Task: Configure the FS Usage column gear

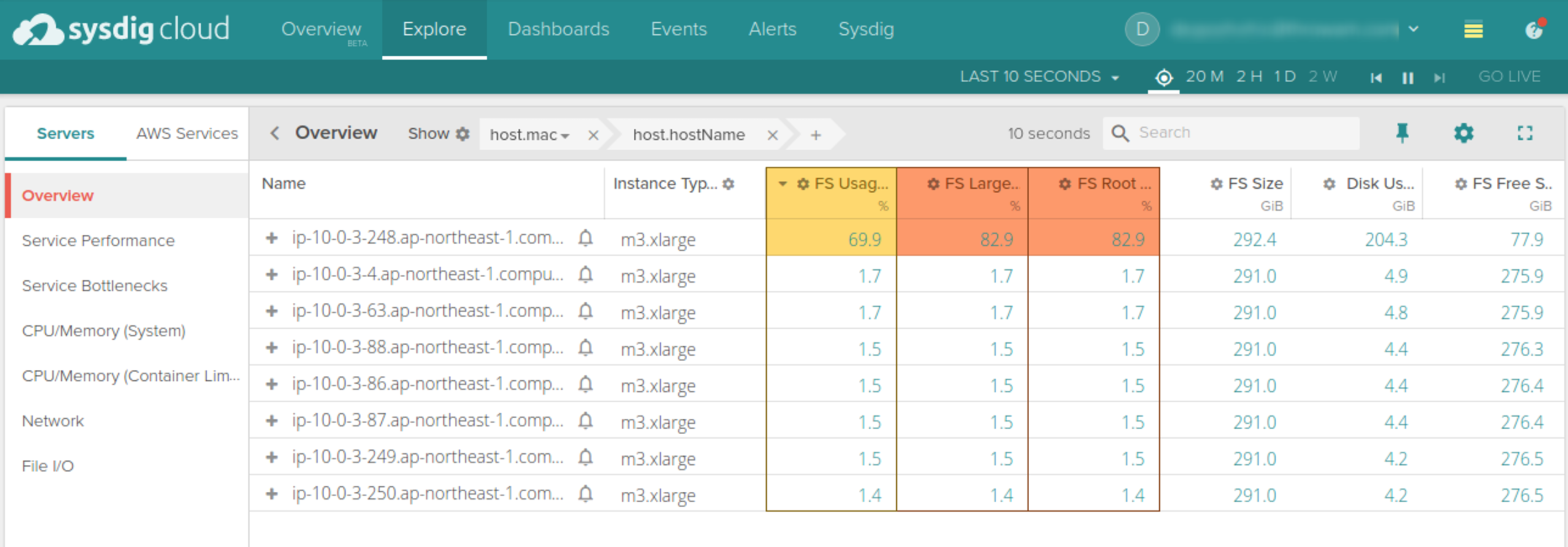Action: click(x=802, y=184)
